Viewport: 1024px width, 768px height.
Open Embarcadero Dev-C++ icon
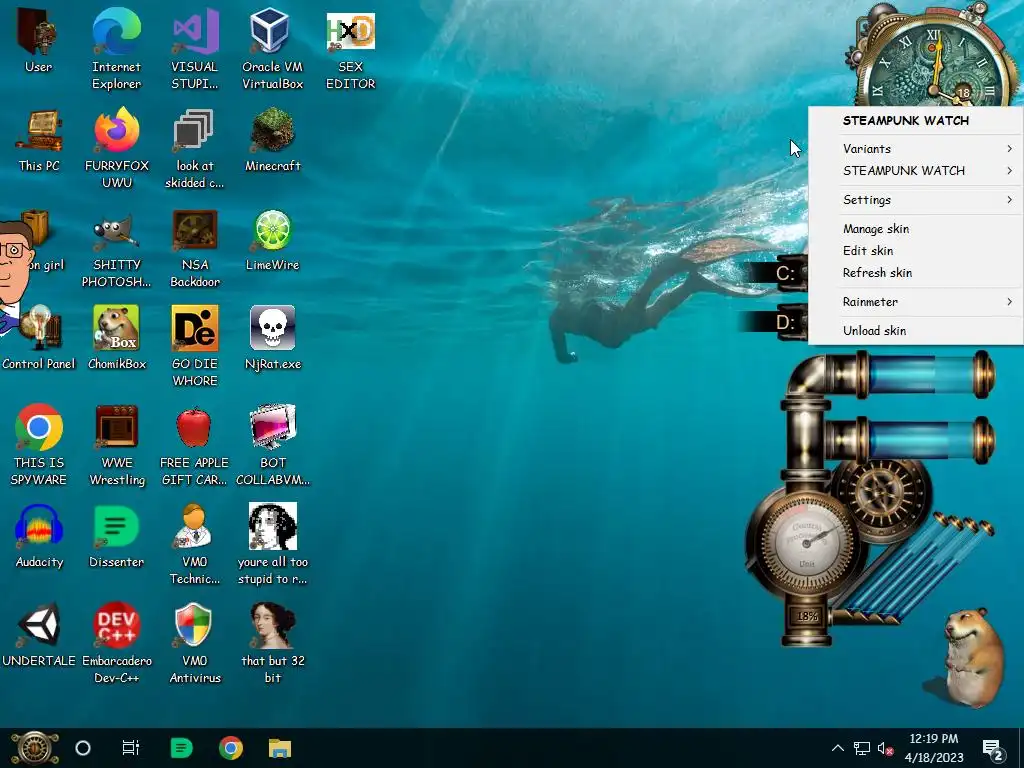pos(116,625)
